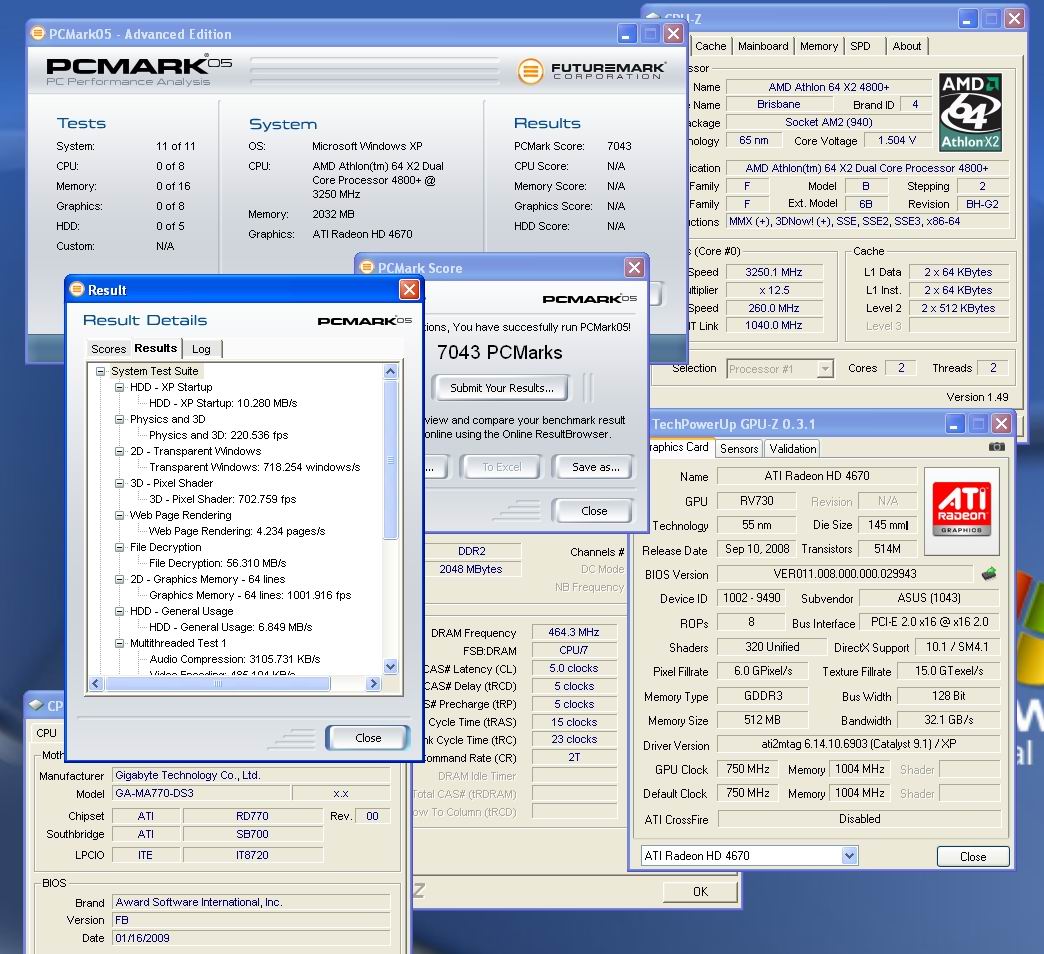Click the vertical scrollbar down arrow in results tree
1044x954 pixels.
click(x=391, y=666)
